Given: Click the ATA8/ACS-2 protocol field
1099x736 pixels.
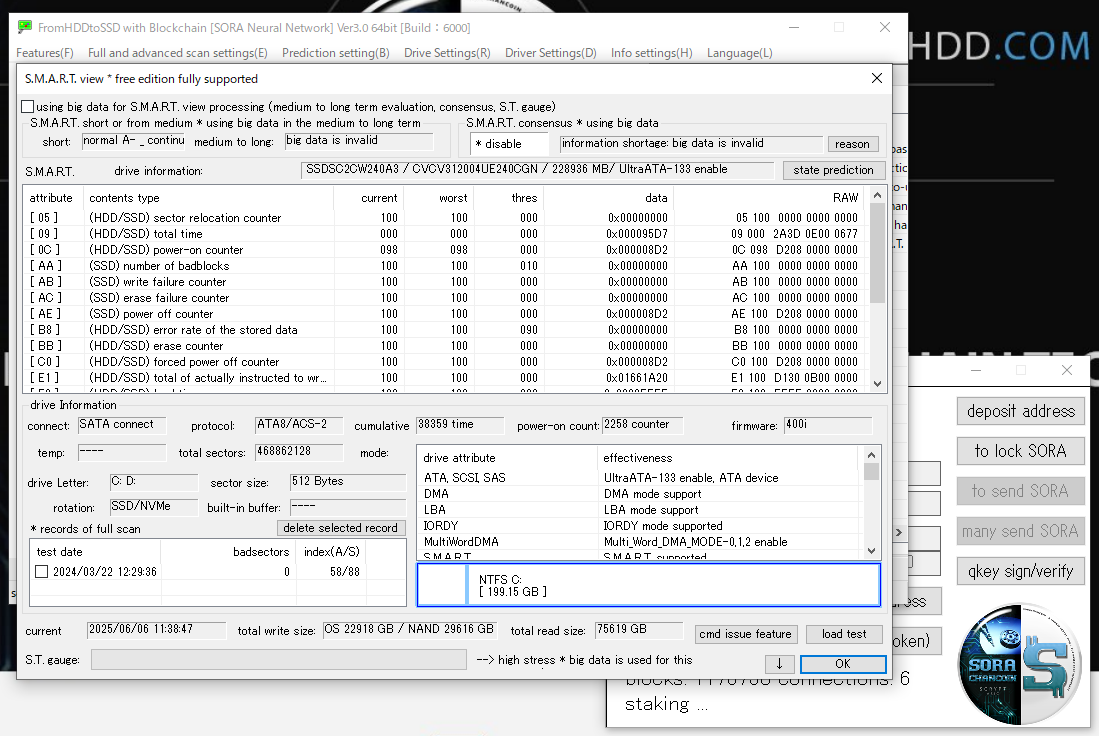Looking at the screenshot, I should (x=299, y=425).
